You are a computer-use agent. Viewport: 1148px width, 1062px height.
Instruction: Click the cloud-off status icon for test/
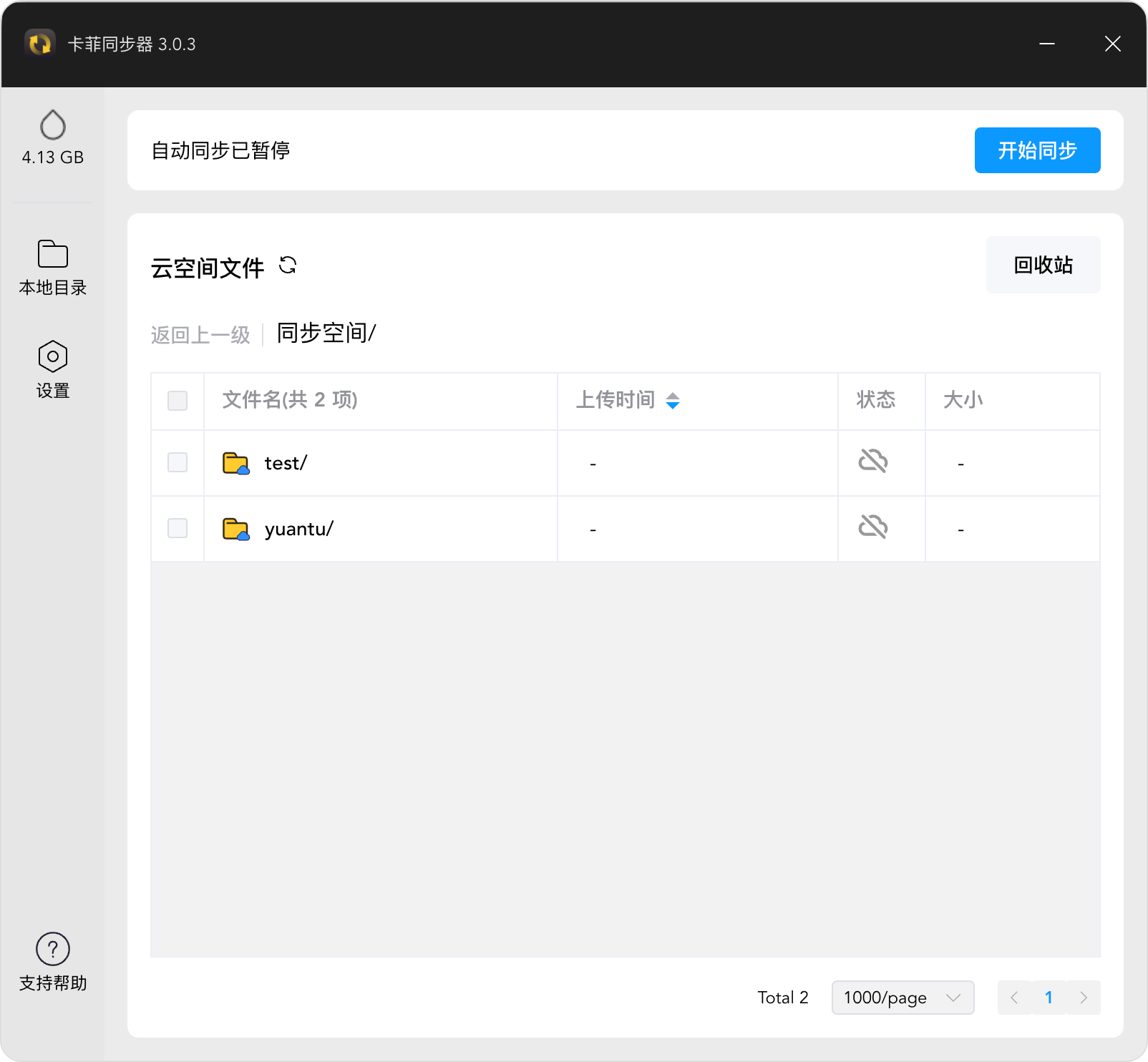click(x=873, y=461)
